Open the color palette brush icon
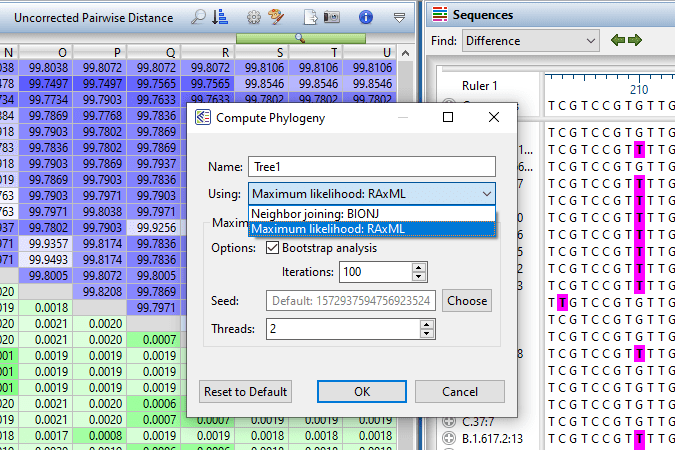This screenshot has width=675, height=450. pyautogui.click(x=276, y=17)
